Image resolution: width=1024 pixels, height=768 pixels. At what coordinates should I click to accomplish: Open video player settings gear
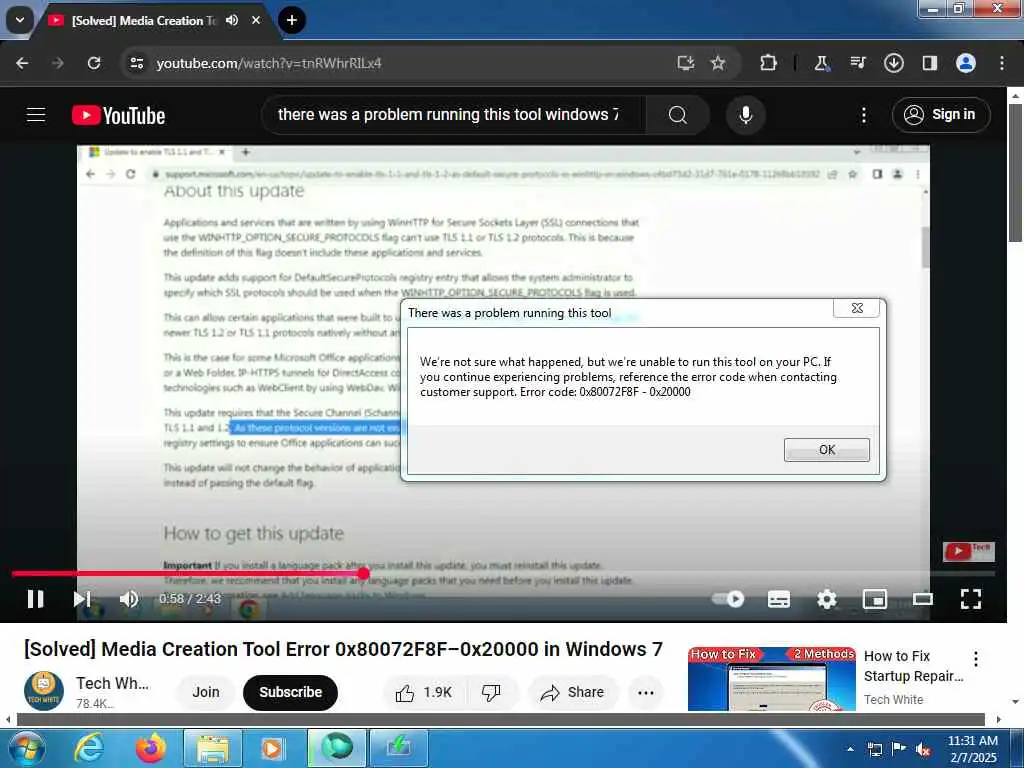[827, 599]
